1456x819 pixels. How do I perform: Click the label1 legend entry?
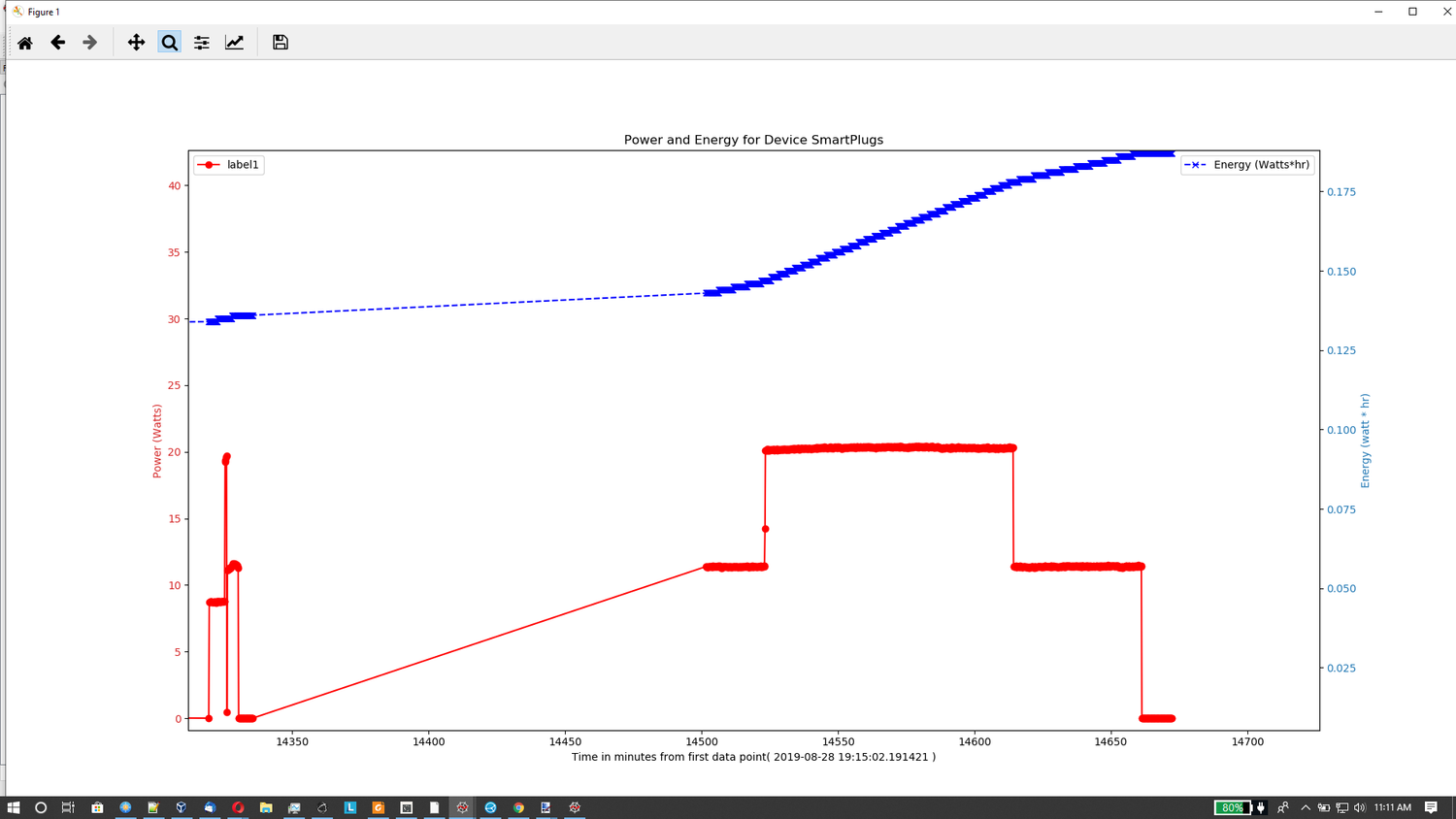point(242,165)
